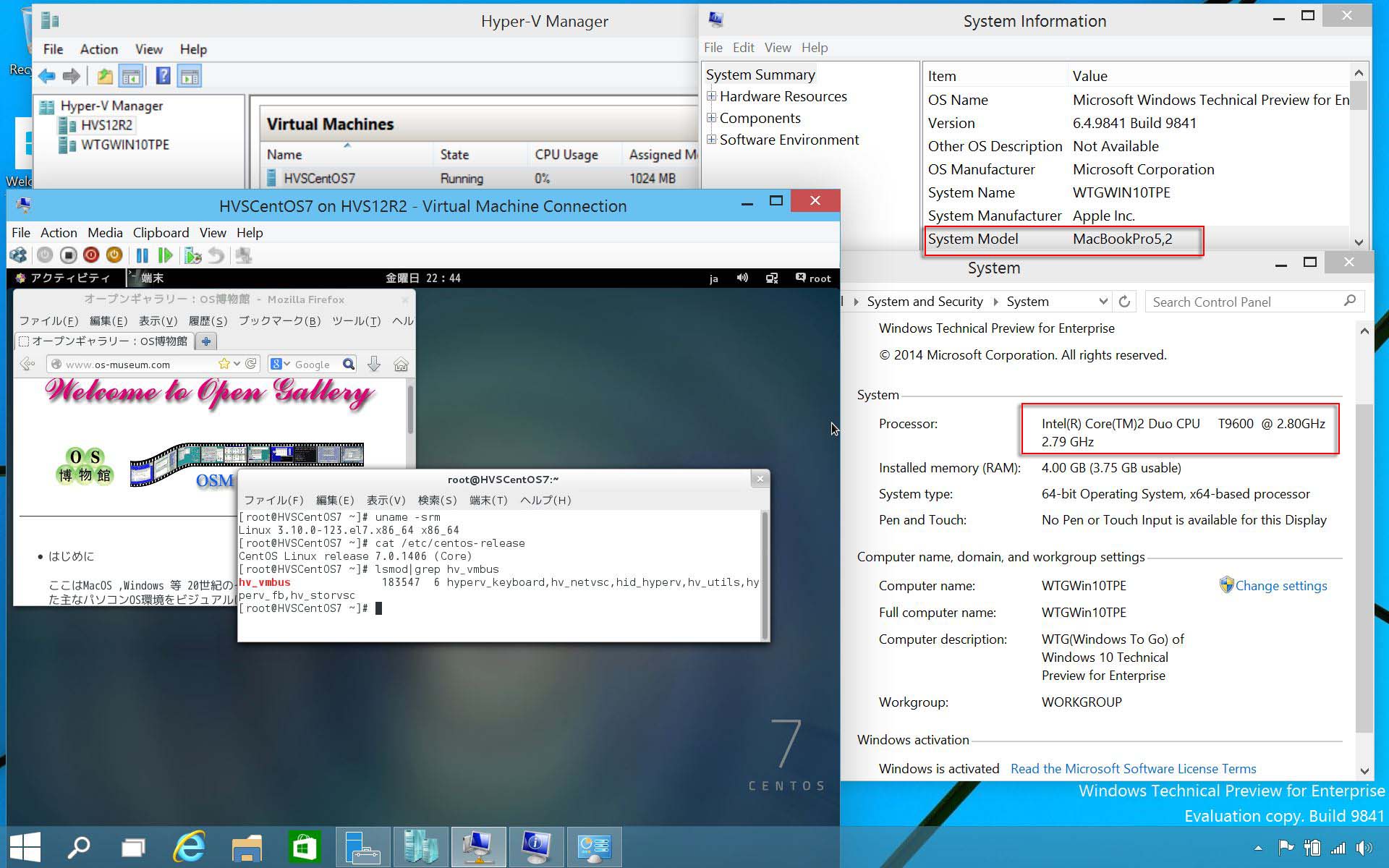
Task: Open Firefox URL history dropdown arrow
Action: (237, 364)
